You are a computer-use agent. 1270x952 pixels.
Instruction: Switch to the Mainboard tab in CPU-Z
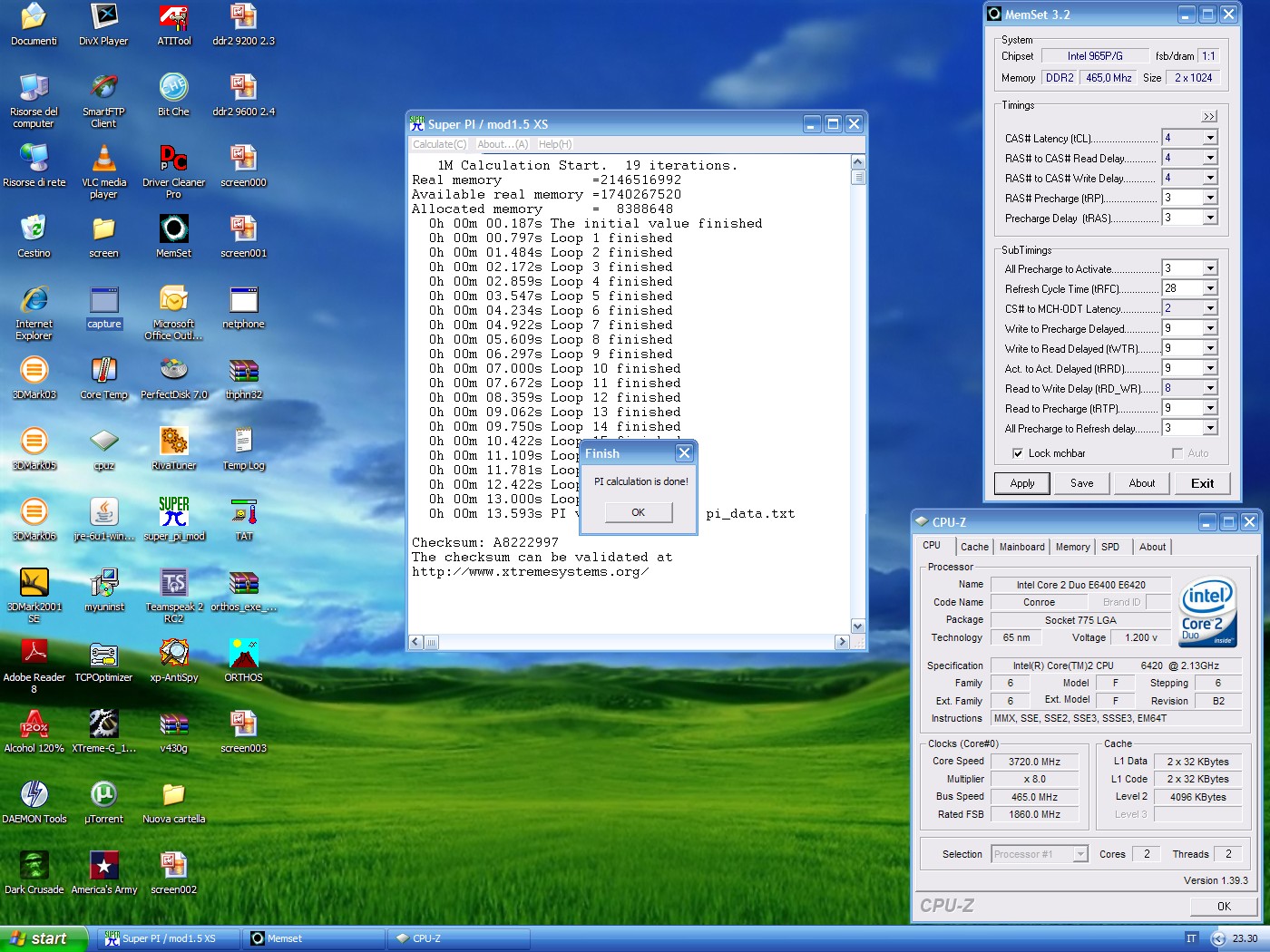pyautogui.click(x=1021, y=547)
